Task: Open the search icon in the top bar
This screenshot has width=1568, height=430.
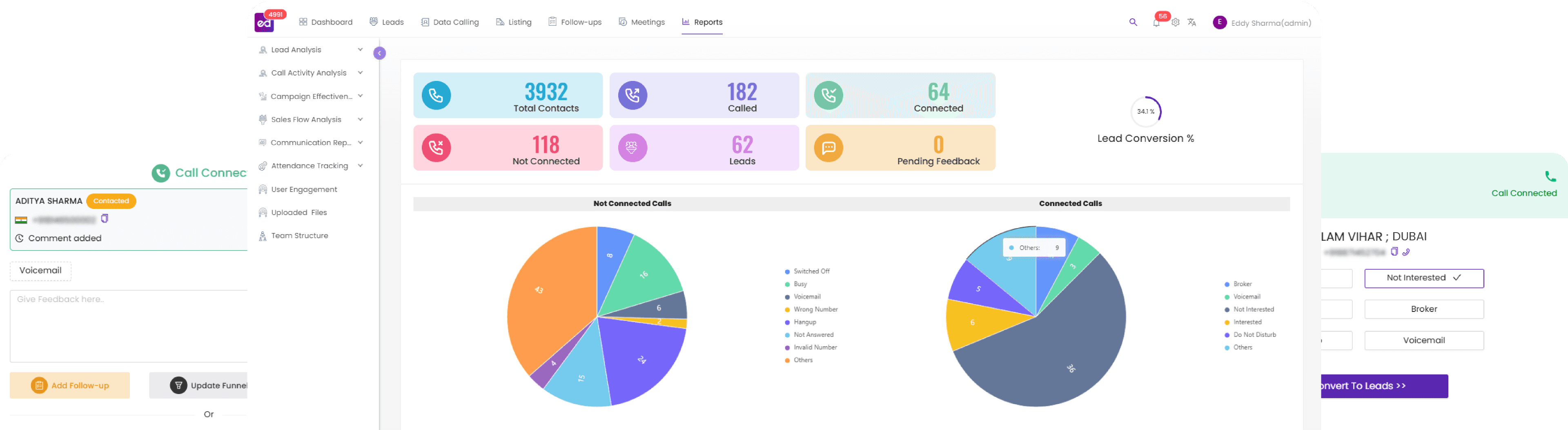Action: click(1133, 22)
